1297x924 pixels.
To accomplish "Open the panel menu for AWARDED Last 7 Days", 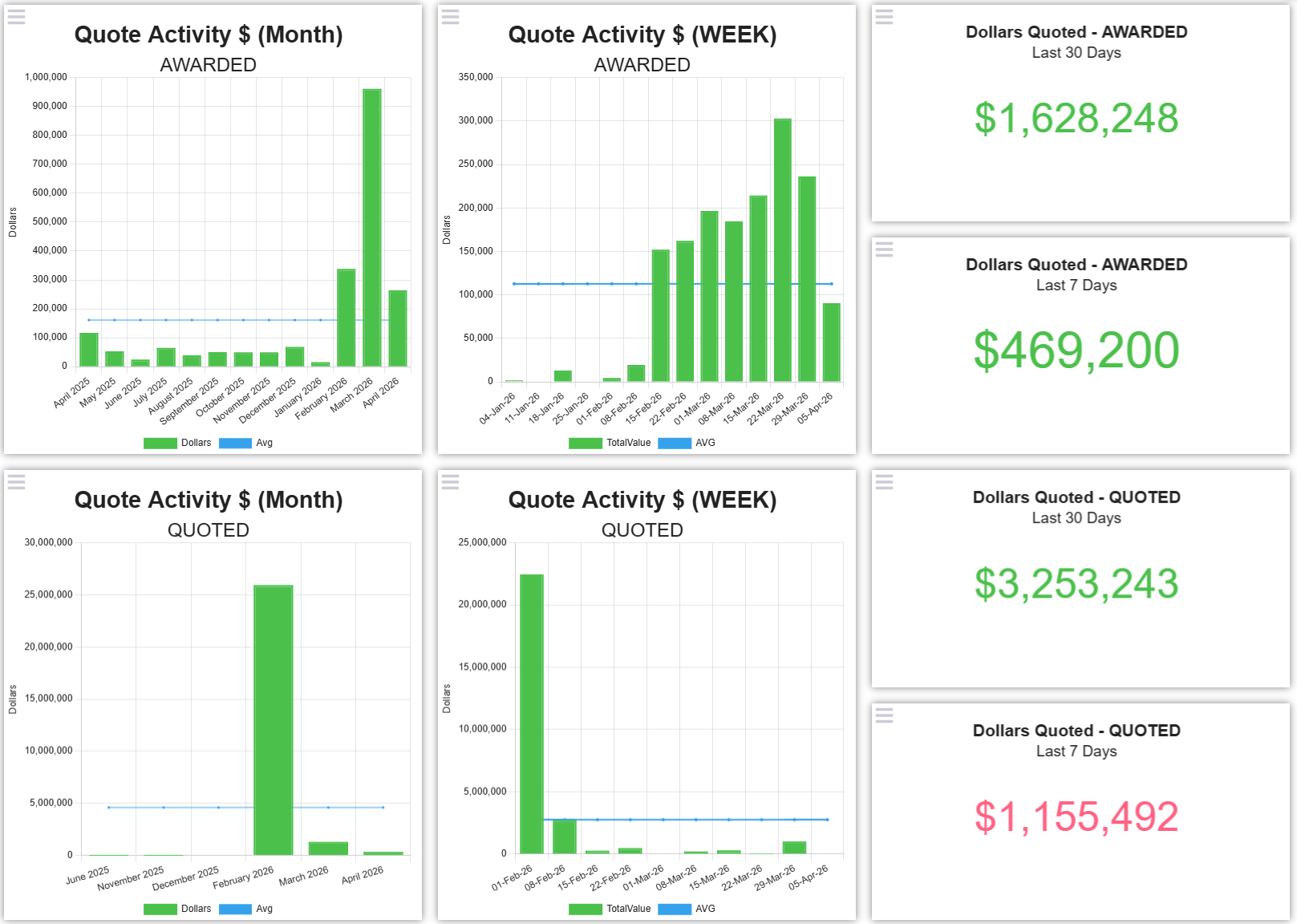I will tap(885, 249).
